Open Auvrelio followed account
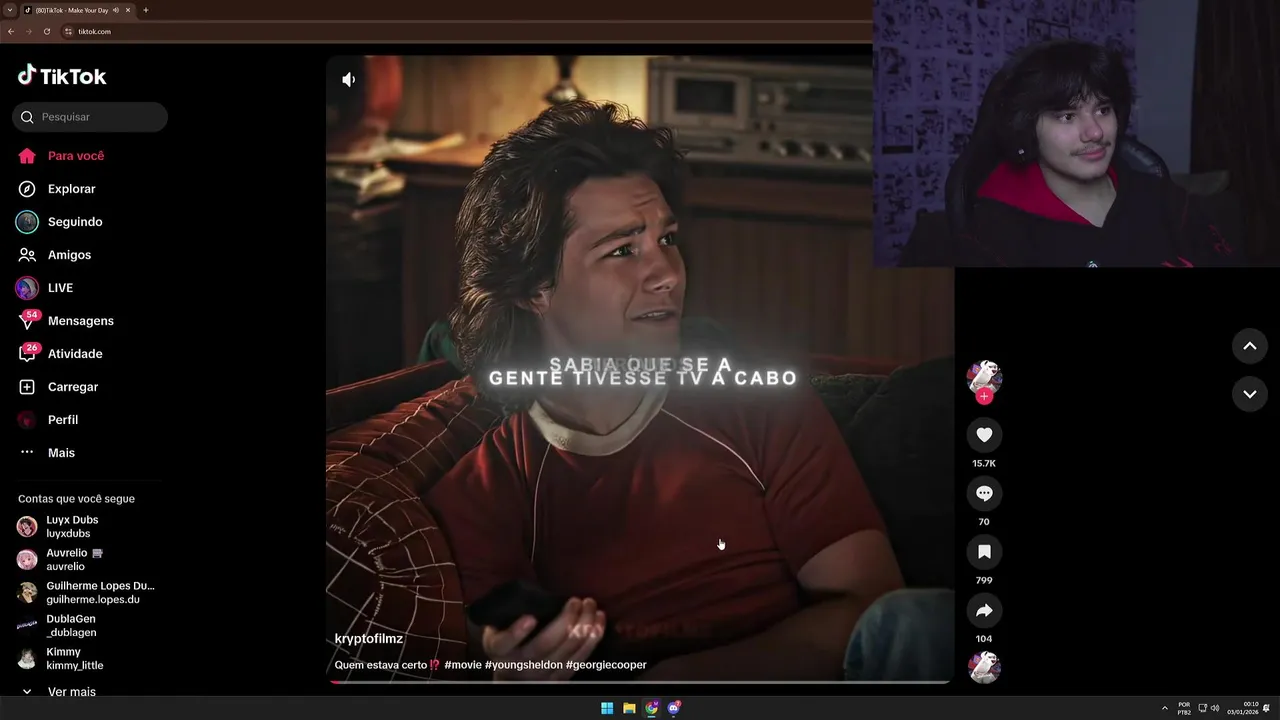This screenshot has height=720, width=1280. (x=86, y=560)
